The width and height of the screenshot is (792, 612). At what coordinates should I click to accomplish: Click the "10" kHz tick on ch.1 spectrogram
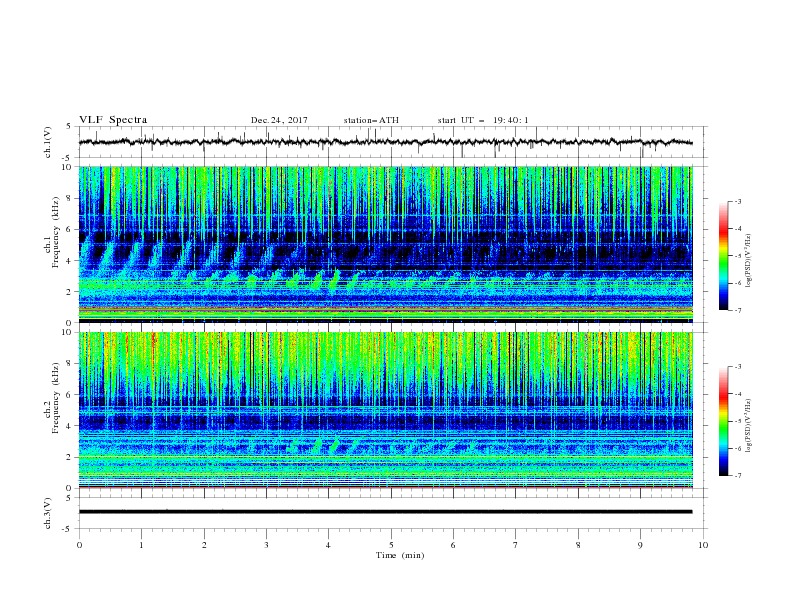pyautogui.click(x=69, y=167)
